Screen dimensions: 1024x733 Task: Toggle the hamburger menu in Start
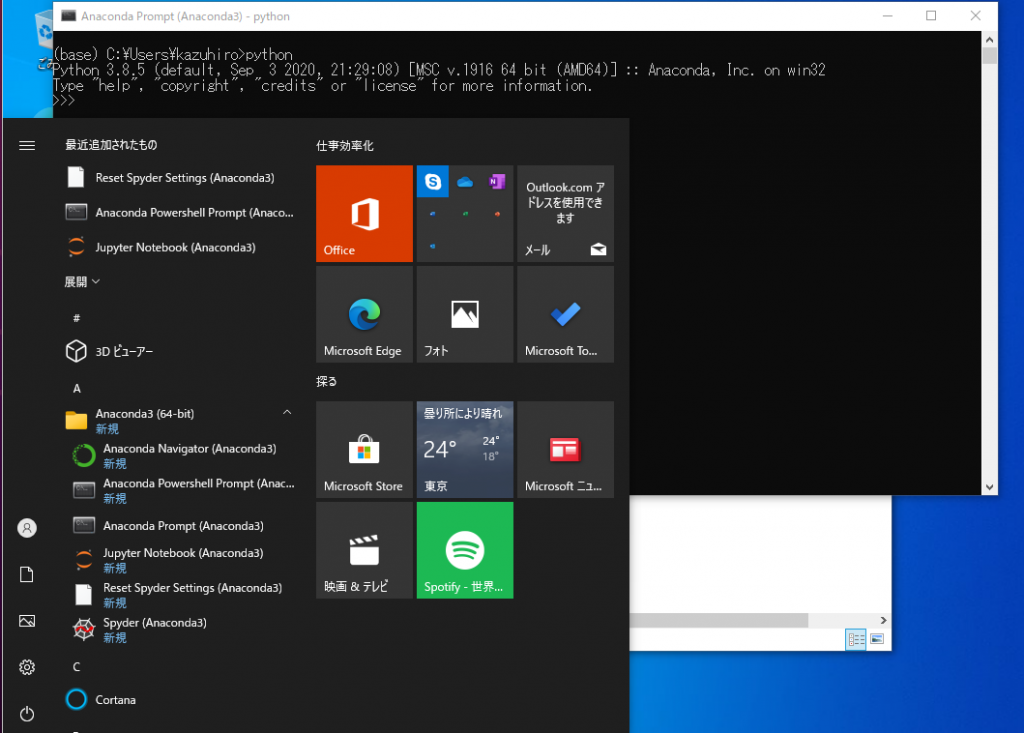coord(27,146)
